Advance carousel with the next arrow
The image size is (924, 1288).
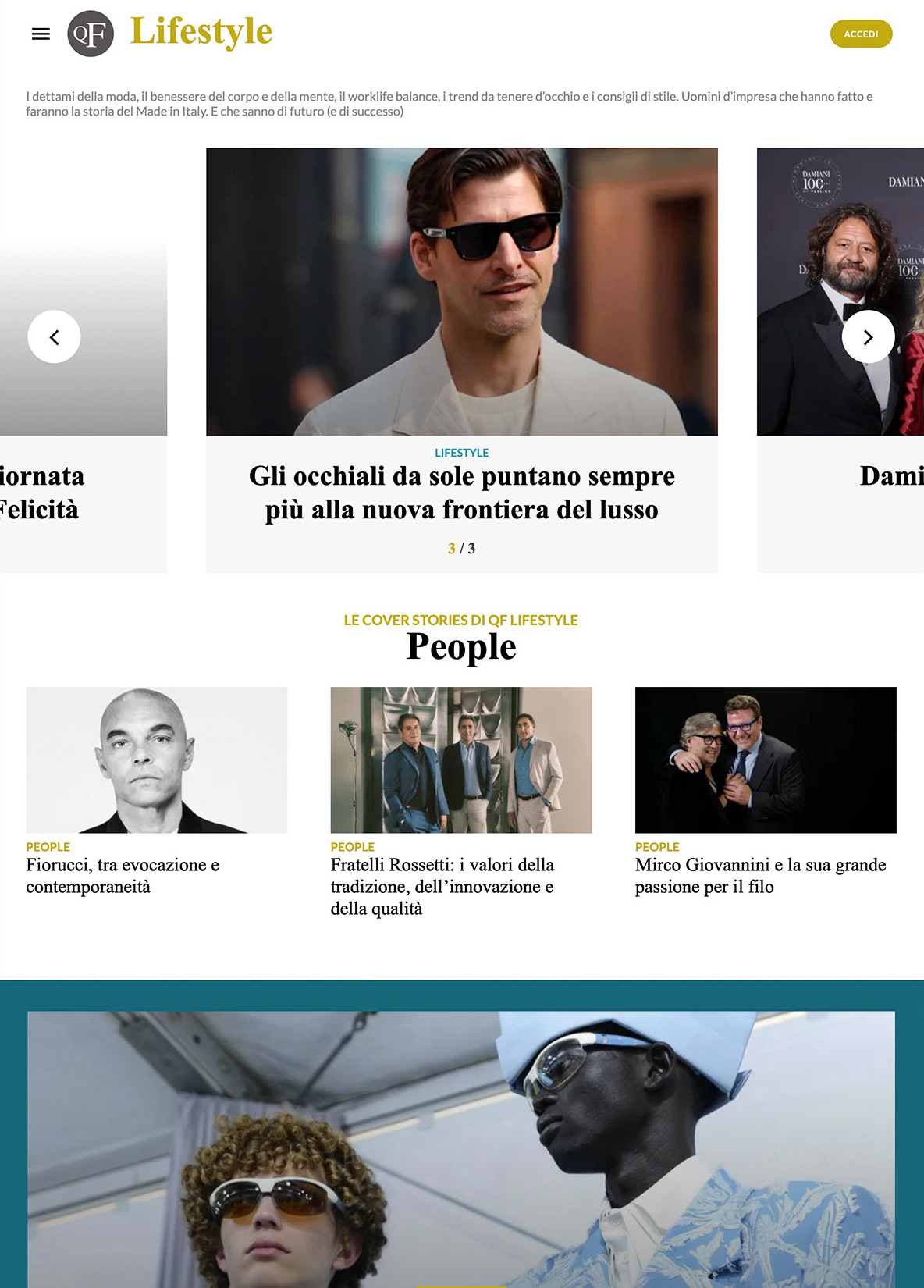[868, 336]
